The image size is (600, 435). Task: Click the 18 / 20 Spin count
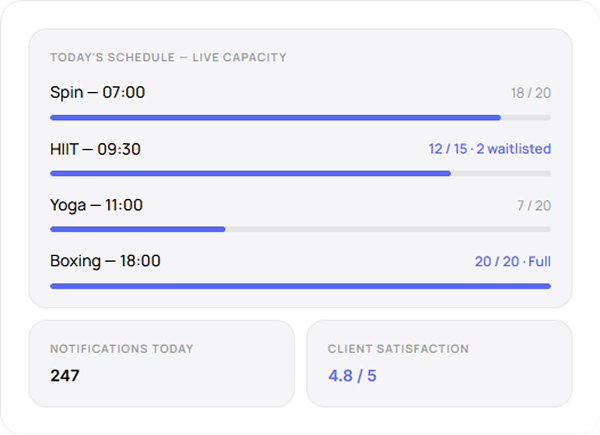pyautogui.click(x=531, y=93)
